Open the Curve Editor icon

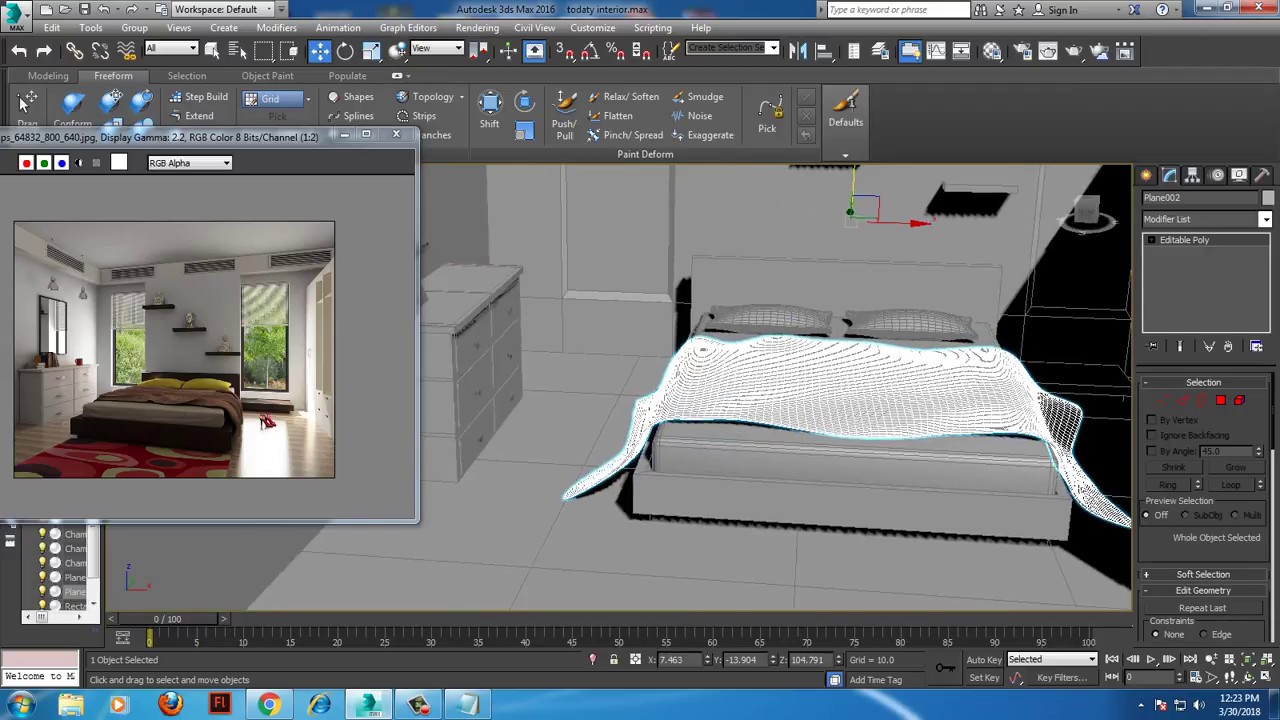936,51
